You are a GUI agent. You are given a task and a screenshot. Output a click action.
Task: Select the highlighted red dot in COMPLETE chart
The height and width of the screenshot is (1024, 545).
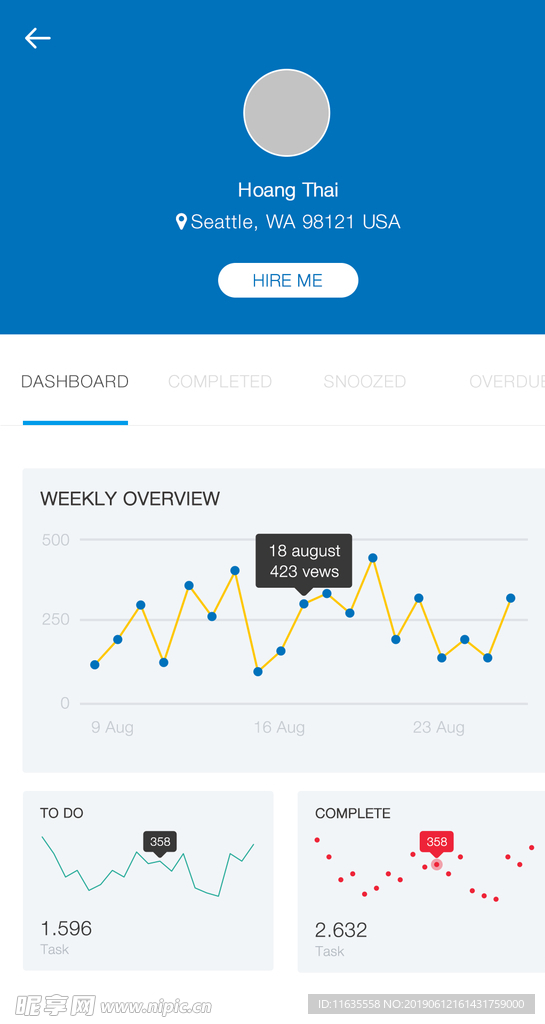coord(437,865)
